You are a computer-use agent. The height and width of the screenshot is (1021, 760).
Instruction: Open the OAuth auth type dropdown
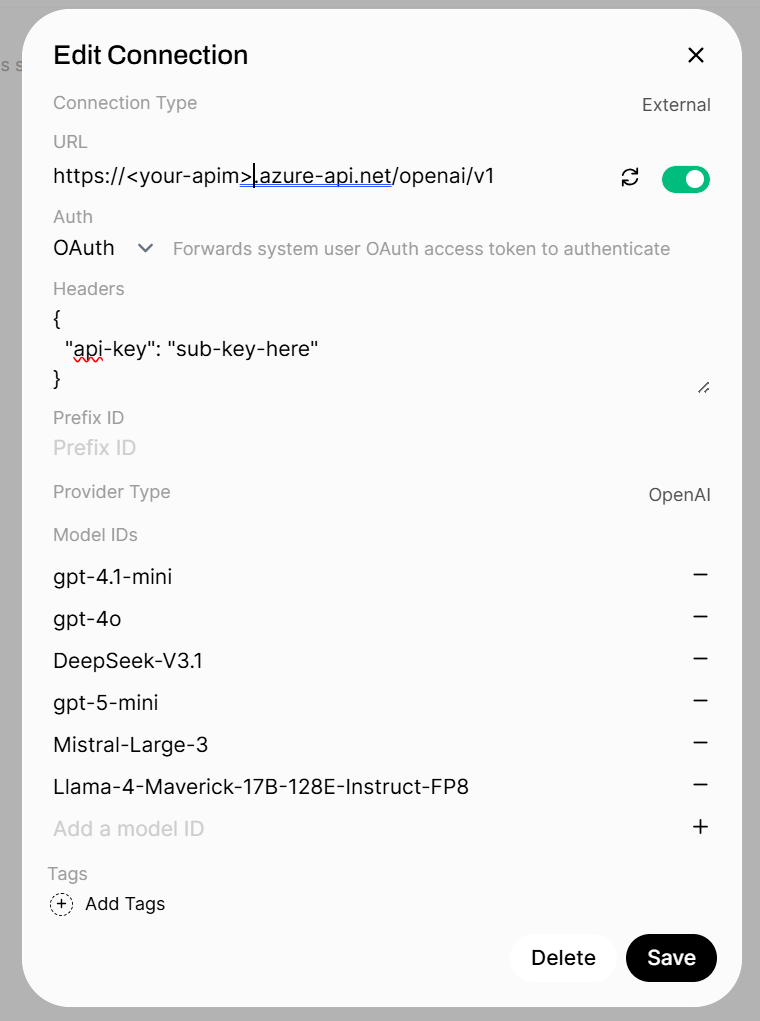point(103,248)
